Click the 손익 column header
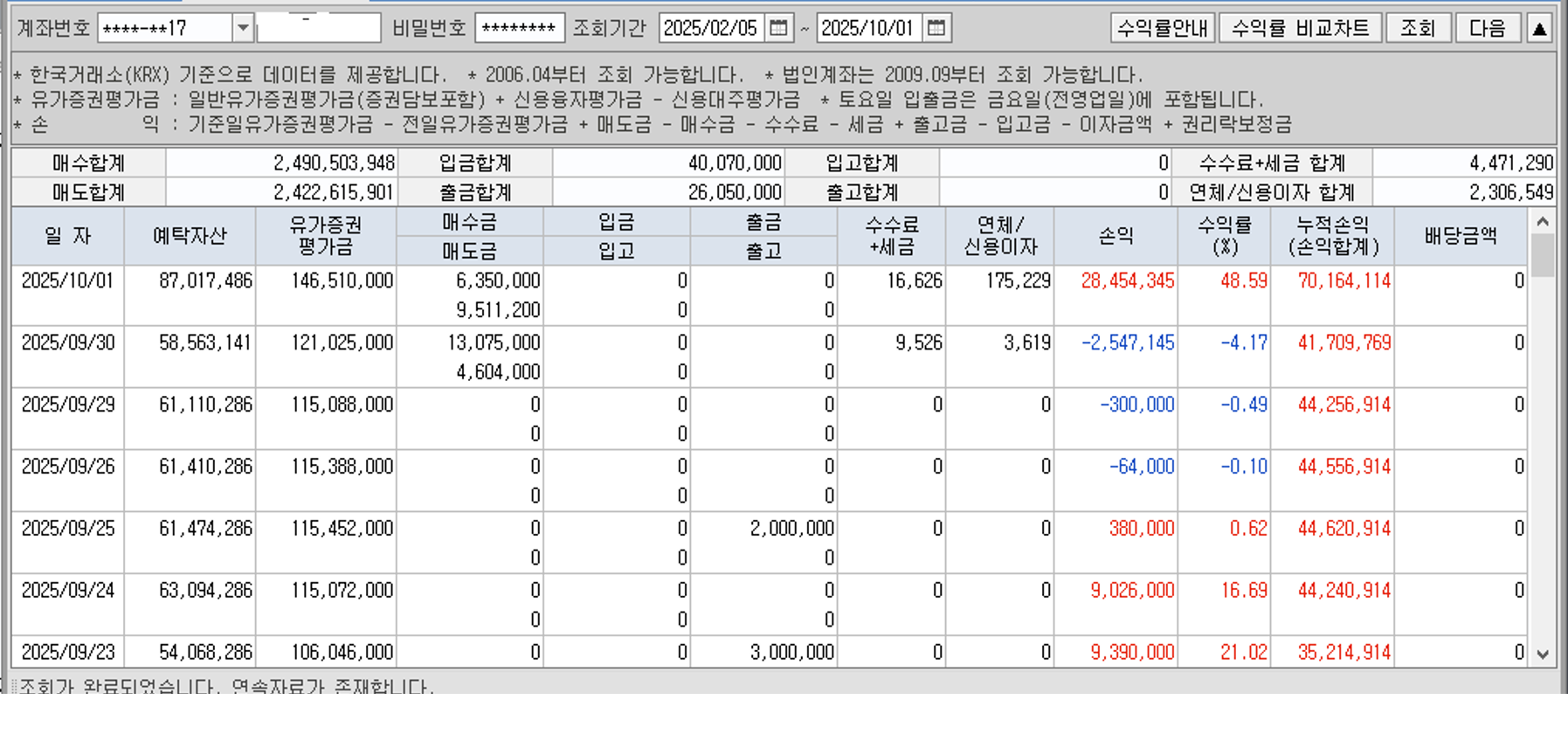This screenshot has height=755, width=1568. [x=1116, y=236]
